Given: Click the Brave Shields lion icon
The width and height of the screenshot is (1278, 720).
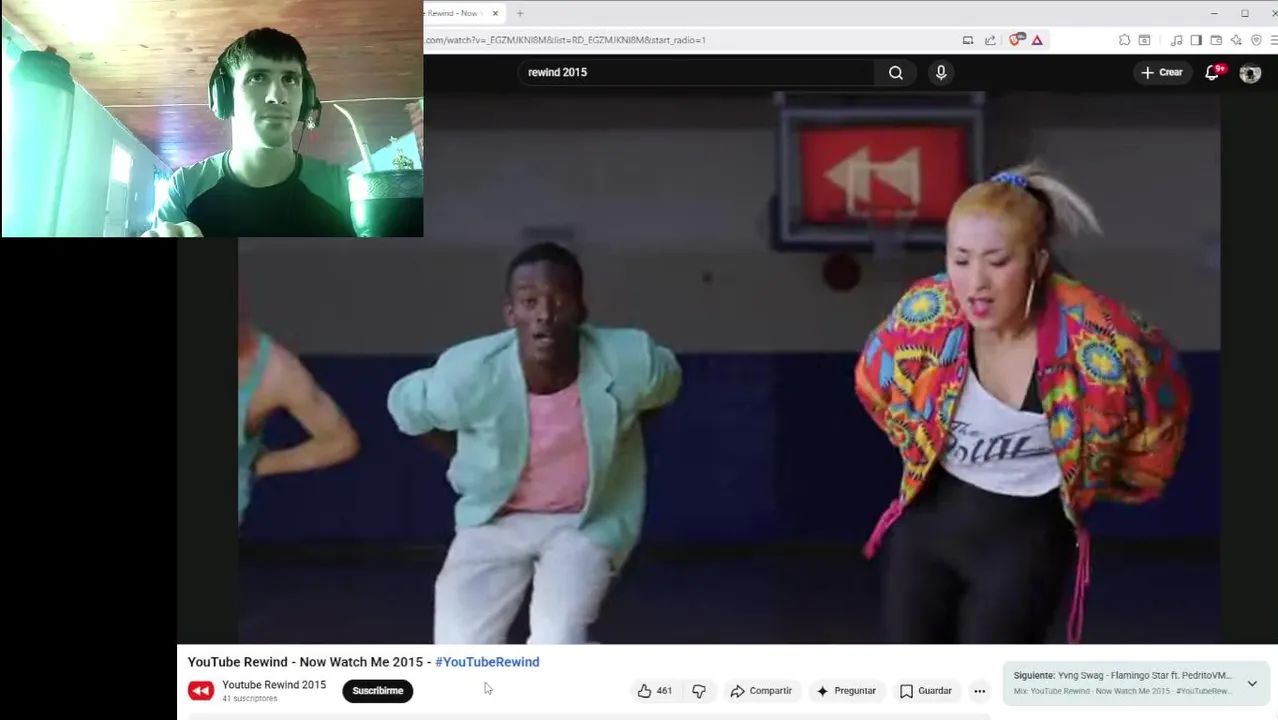Looking at the screenshot, I should tap(1016, 40).
